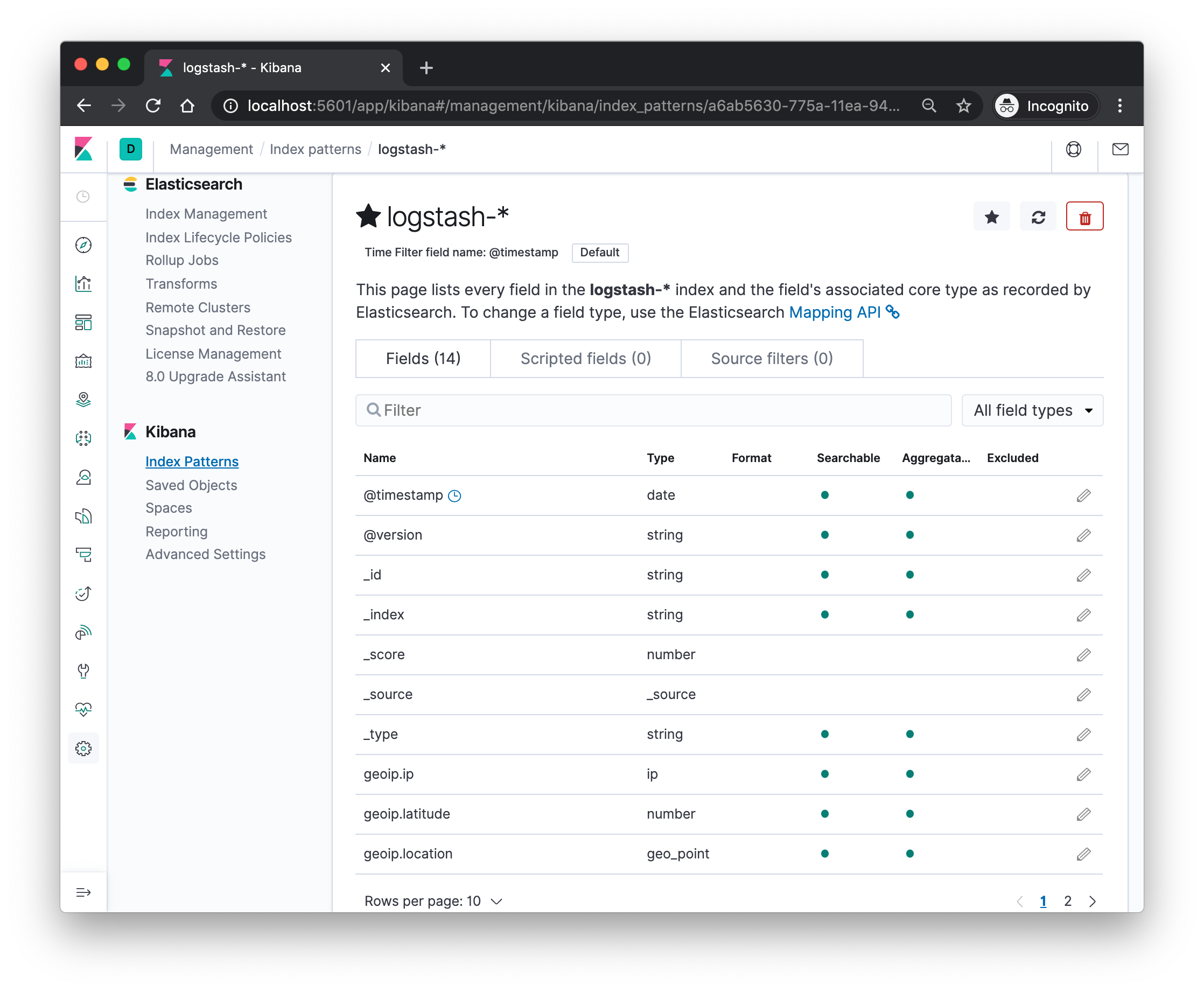This screenshot has width=1204, height=992.
Task: Open Snapshot and Restore
Action: pyautogui.click(x=215, y=330)
